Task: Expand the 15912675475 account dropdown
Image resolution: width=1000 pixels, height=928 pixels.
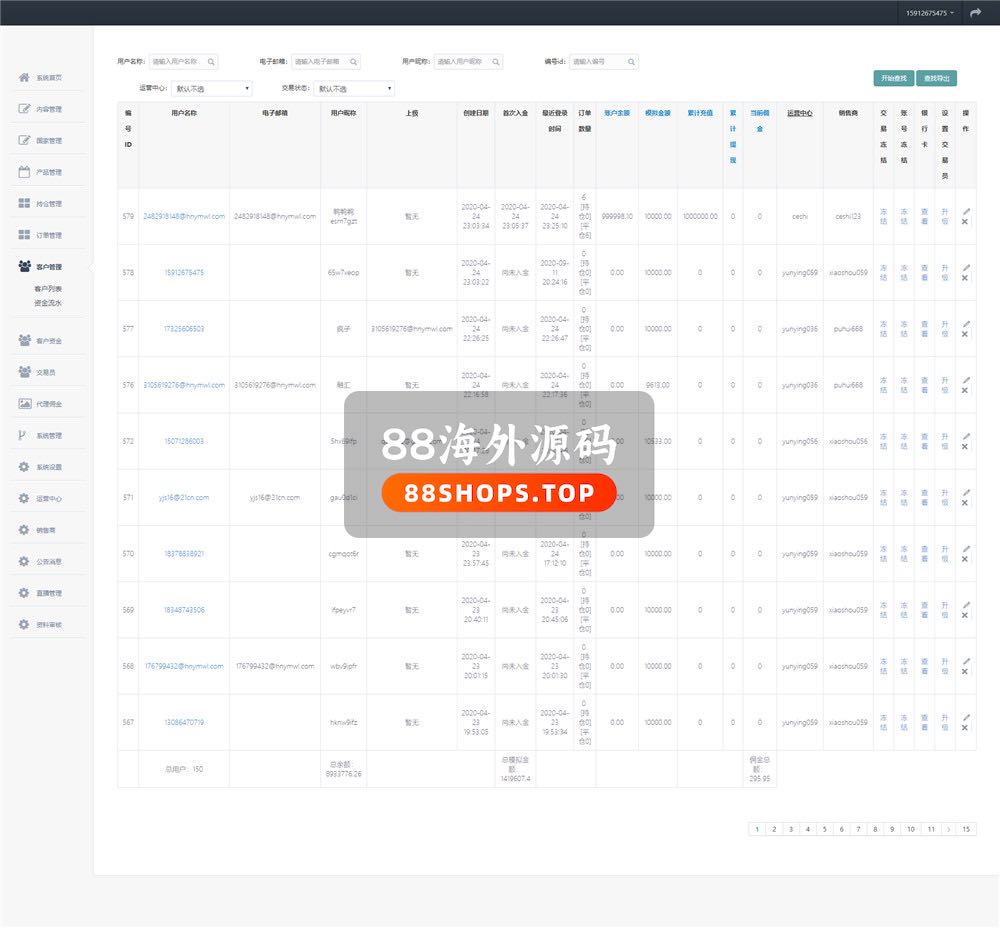Action: click(x=929, y=13)
